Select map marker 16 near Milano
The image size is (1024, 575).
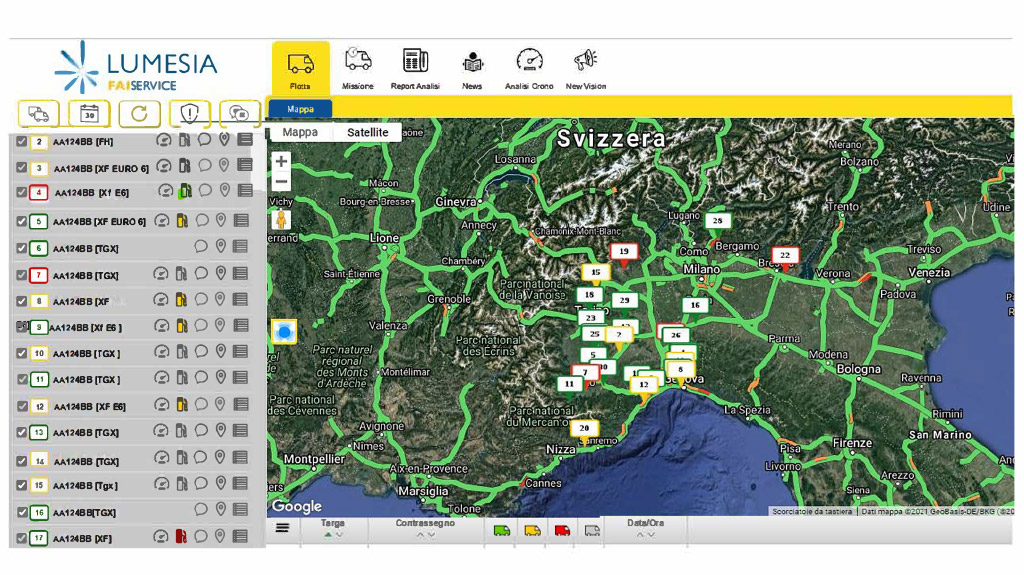coord(695,306)
